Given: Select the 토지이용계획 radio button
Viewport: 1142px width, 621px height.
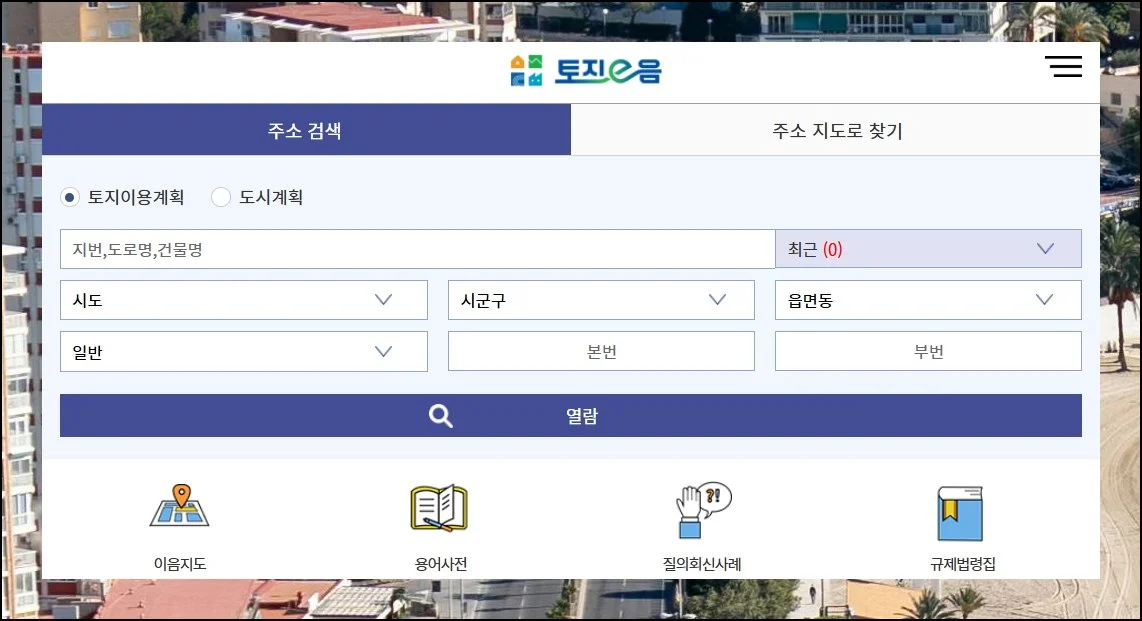Looking at the screenshot, I should (x=69, y=197).
